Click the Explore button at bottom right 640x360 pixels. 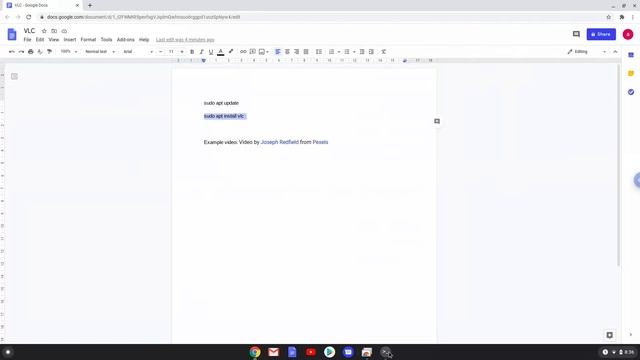[609, 335]
